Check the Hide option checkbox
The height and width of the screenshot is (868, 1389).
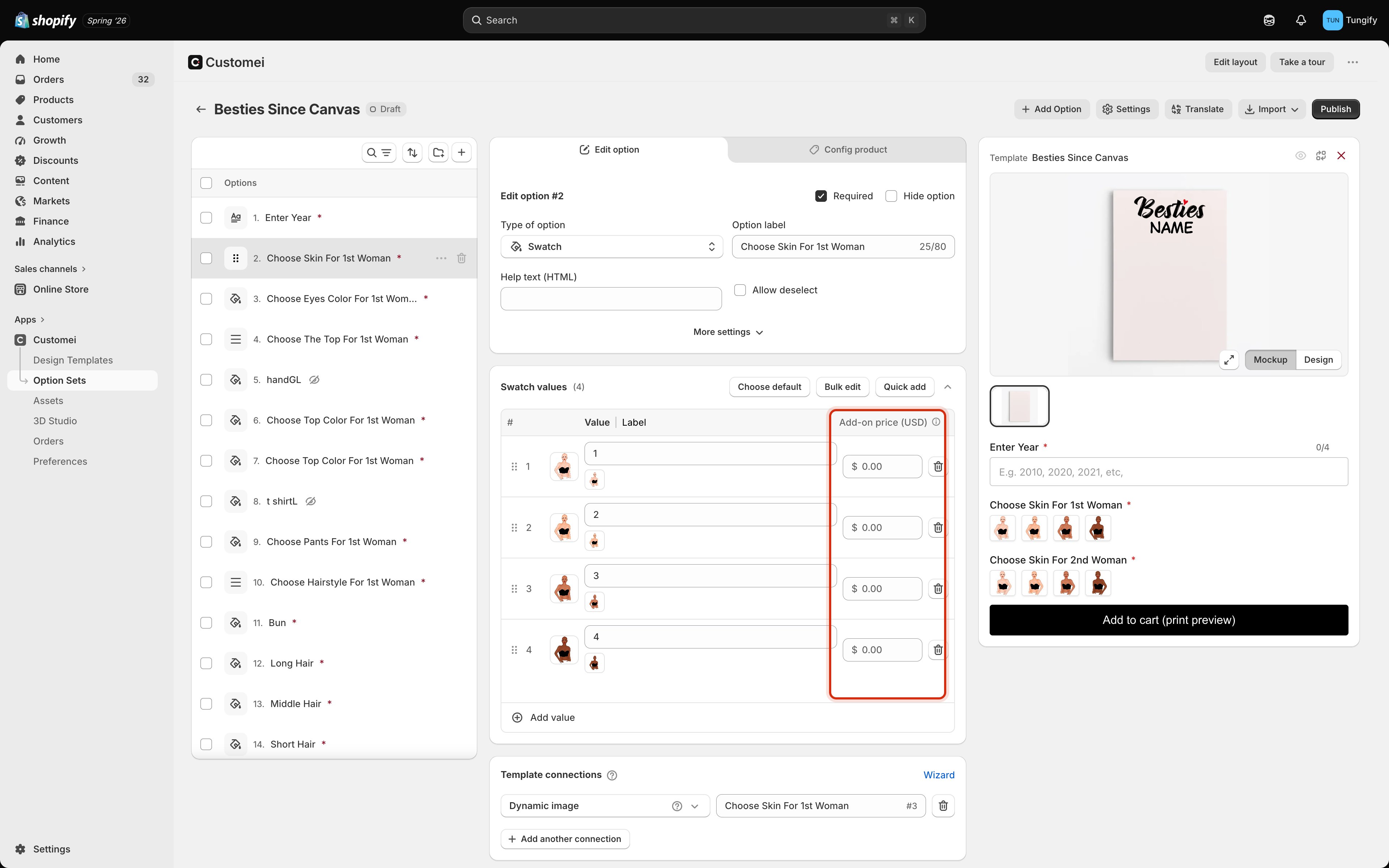[x=891, y=196]
